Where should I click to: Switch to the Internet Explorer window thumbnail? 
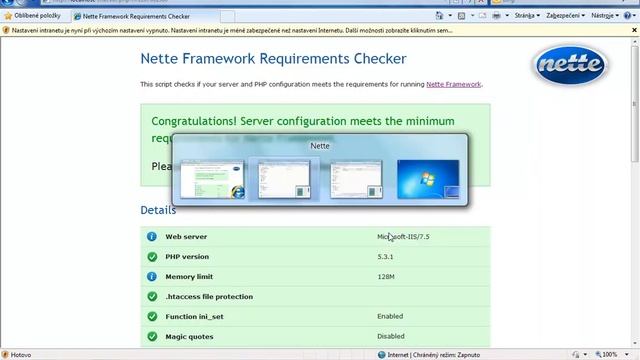[x=213, y=179]
